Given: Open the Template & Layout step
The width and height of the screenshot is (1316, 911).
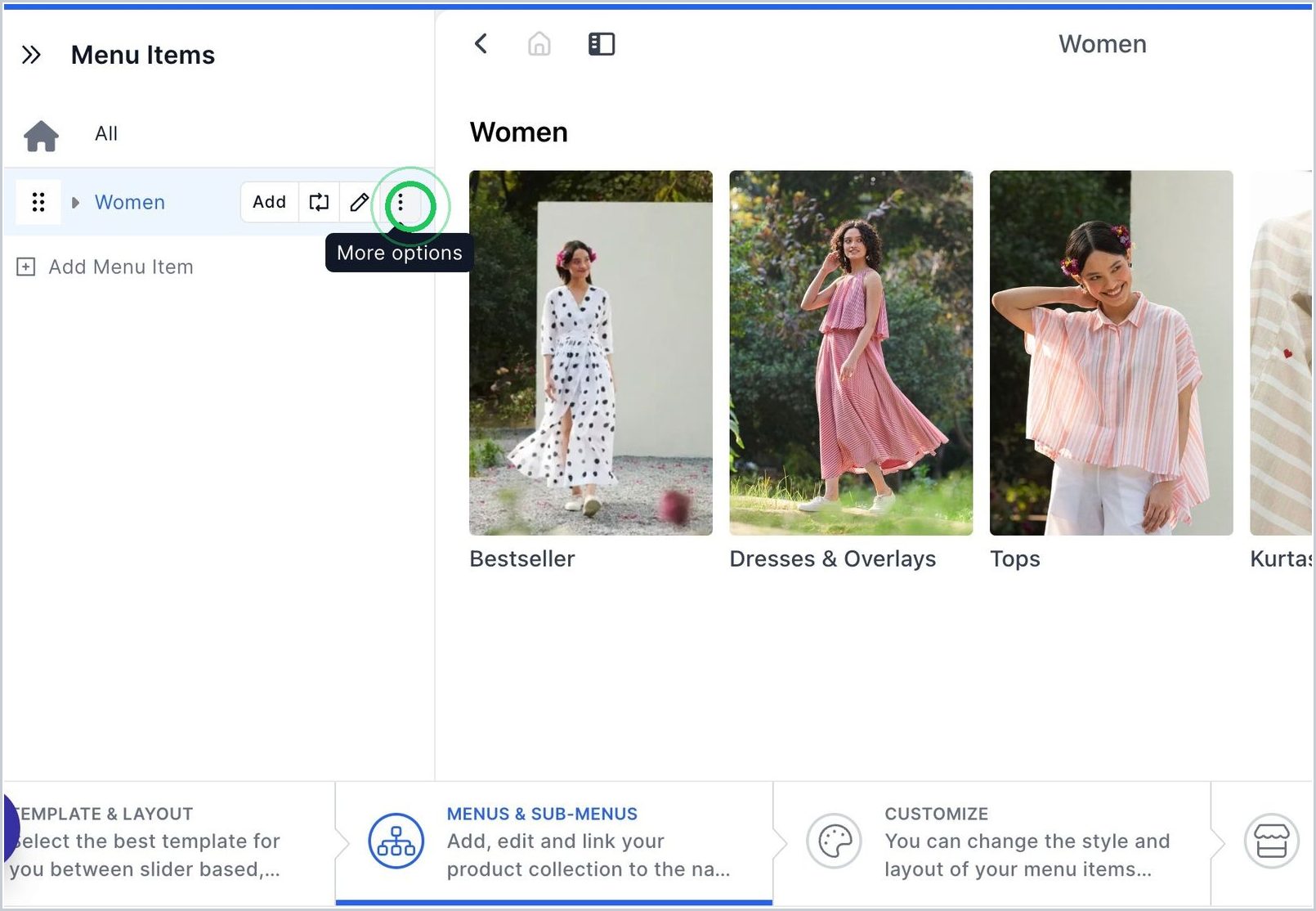Looking at the screenshot, I should tap(168, 842).
